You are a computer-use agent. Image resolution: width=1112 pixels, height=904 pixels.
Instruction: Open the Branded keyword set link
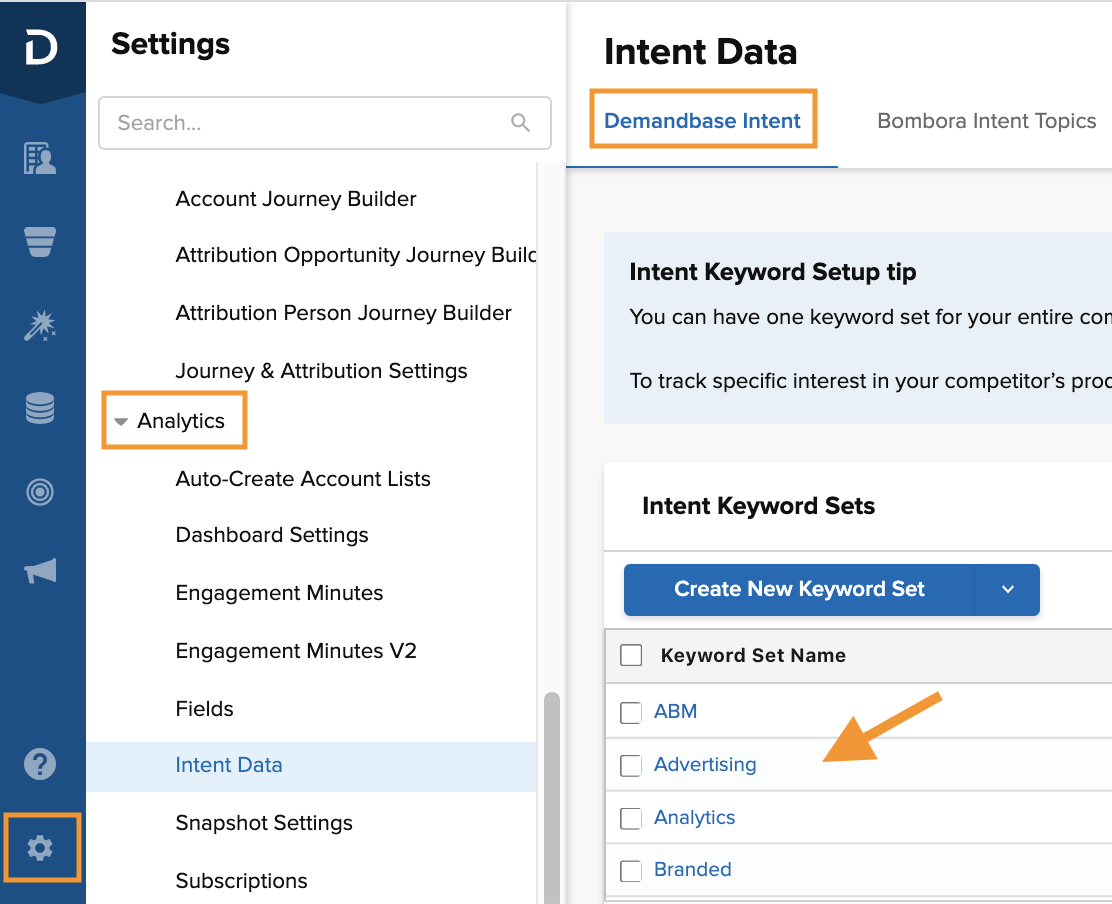(692, 869)
